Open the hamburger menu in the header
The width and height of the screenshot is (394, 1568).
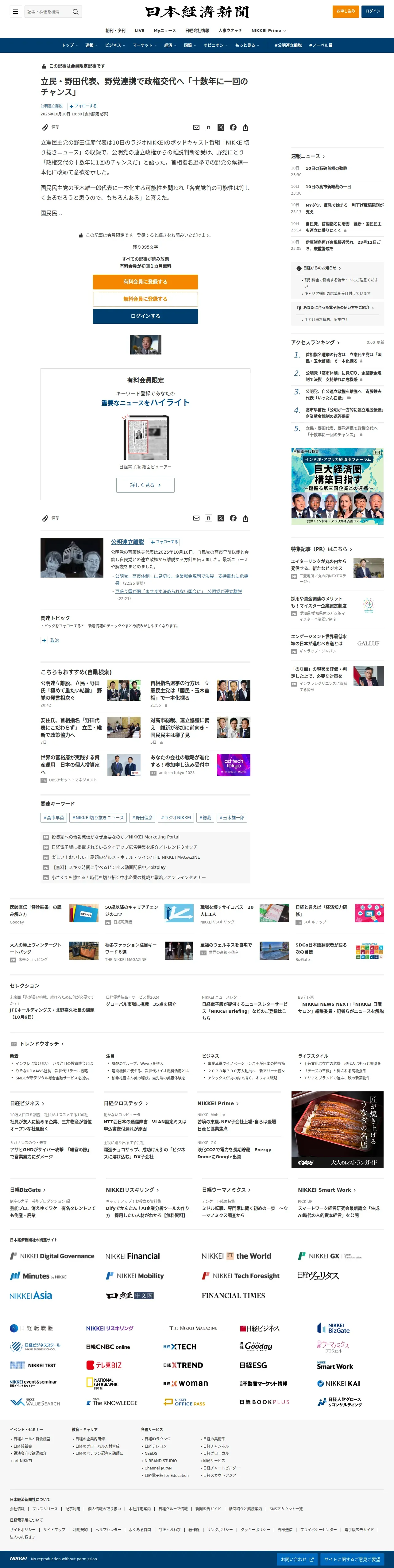pyautogui.click(x=15, y=12)
